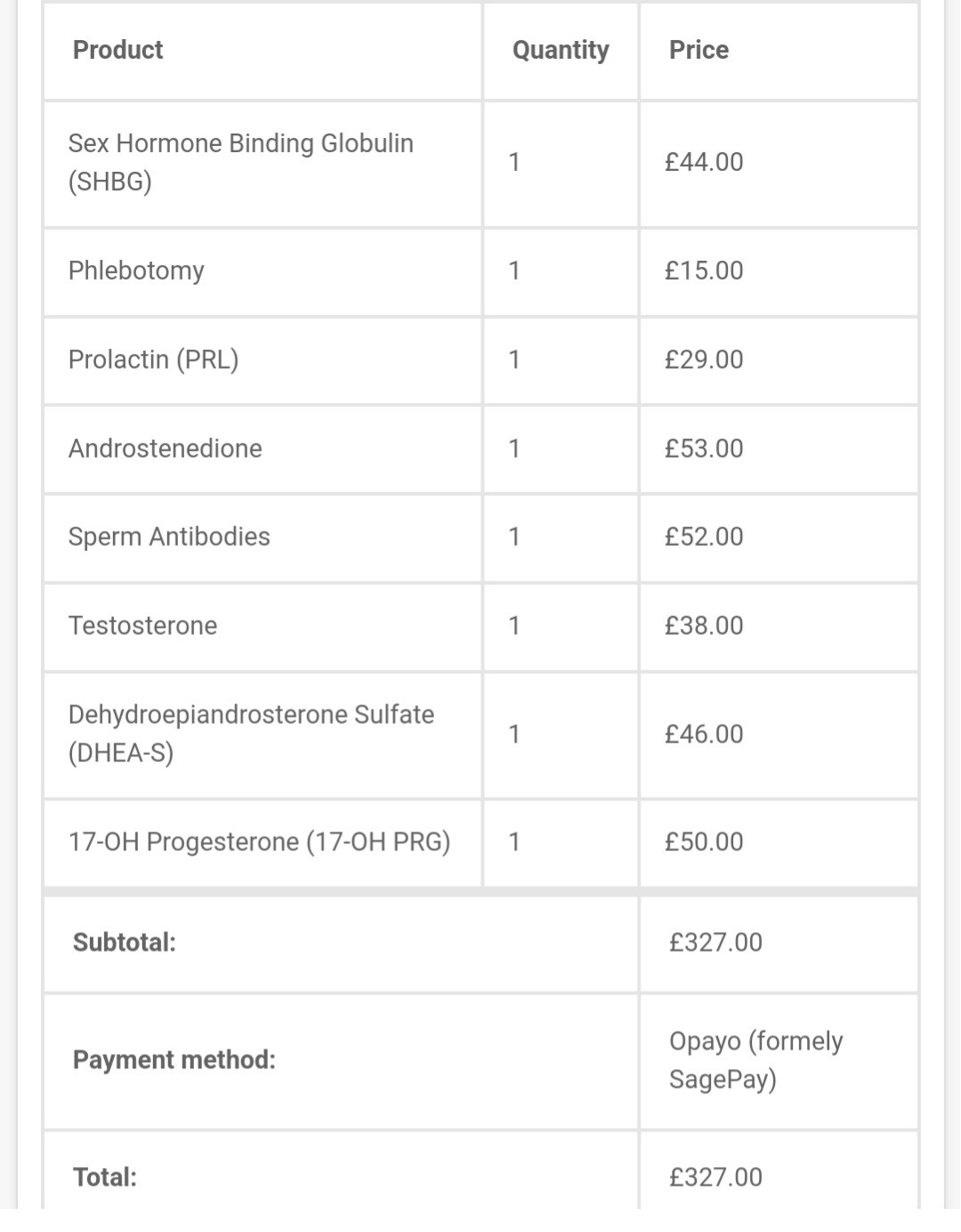The width and height of the screenshot is (961, 1232).
Task: Open the Dehydroepiandrosterone Sulfate (DHEA-S) product
Action: [251, 734]
